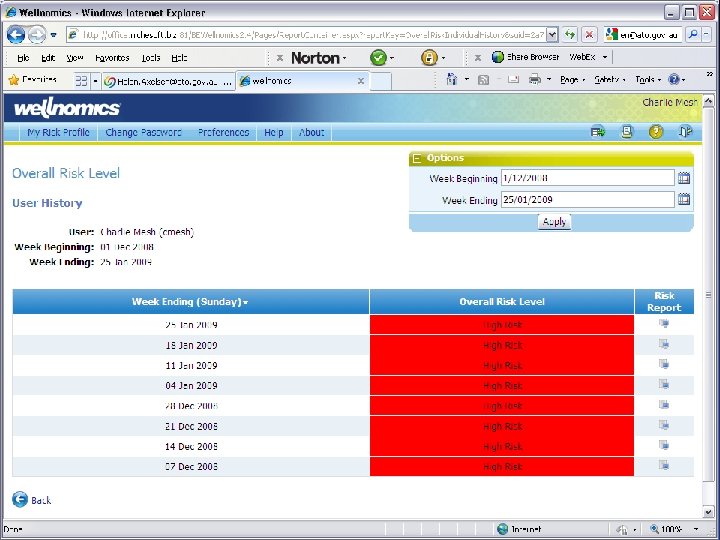720x540 pixels.
Task: Collapse the Options panel
Action: click(x=417, y=158)
